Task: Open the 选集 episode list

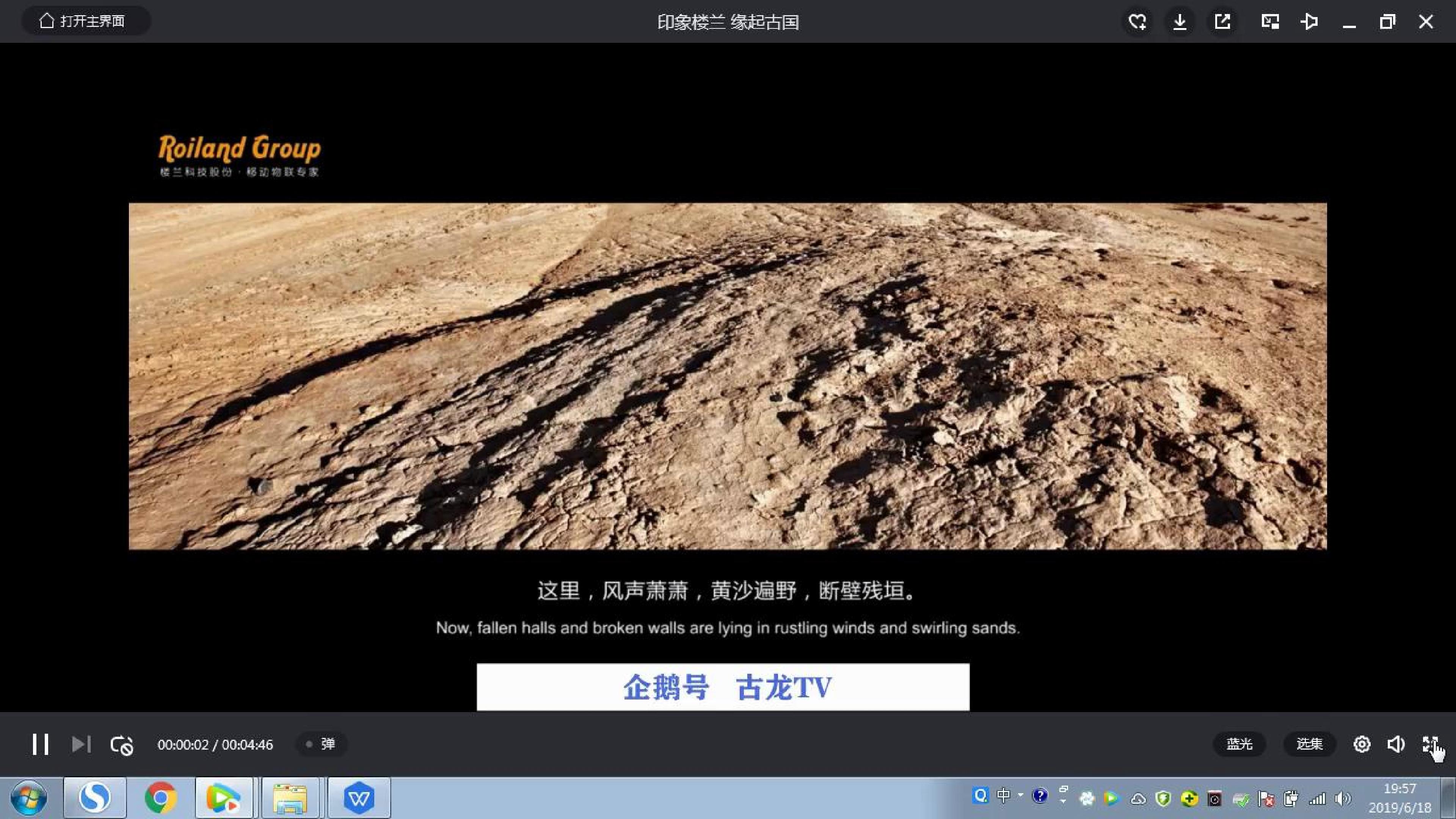Action: (x=1309, y=744)
